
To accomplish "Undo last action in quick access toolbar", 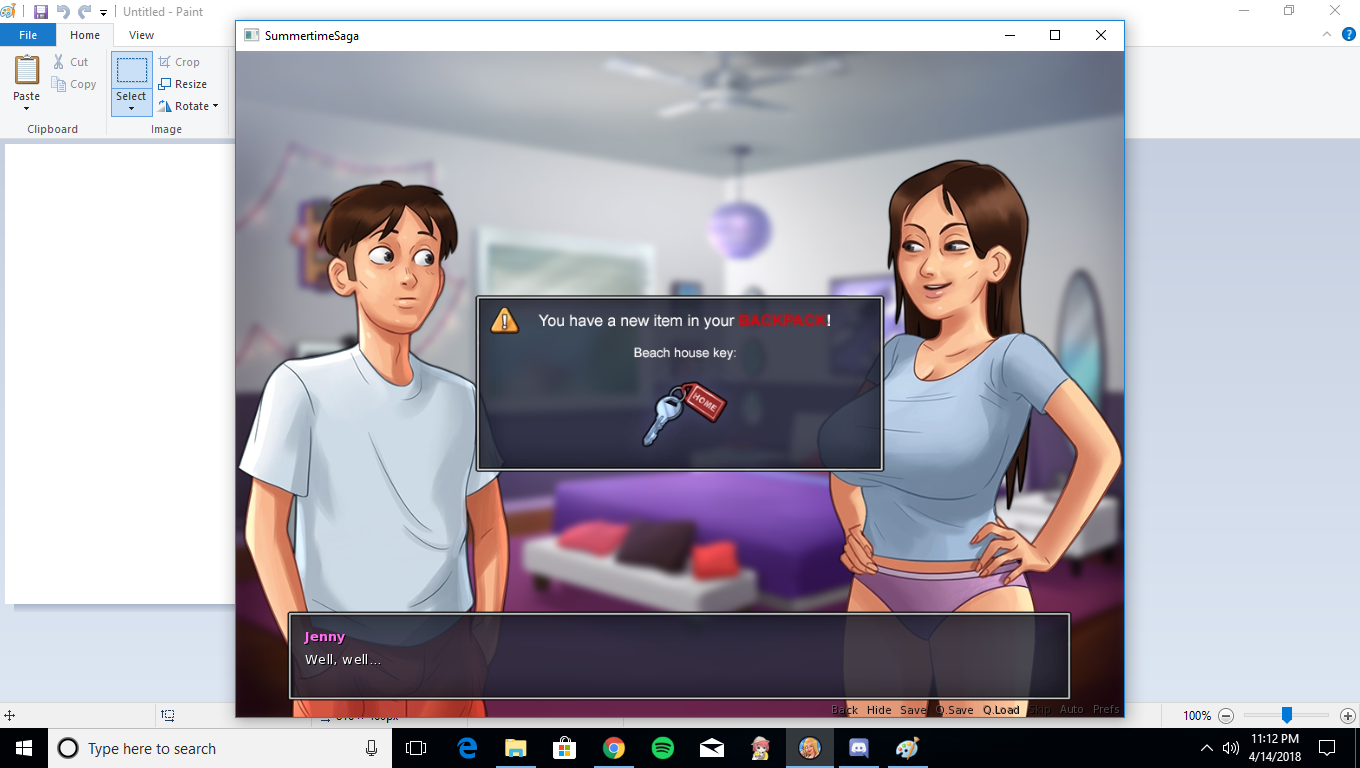I will tap(63, 12).
